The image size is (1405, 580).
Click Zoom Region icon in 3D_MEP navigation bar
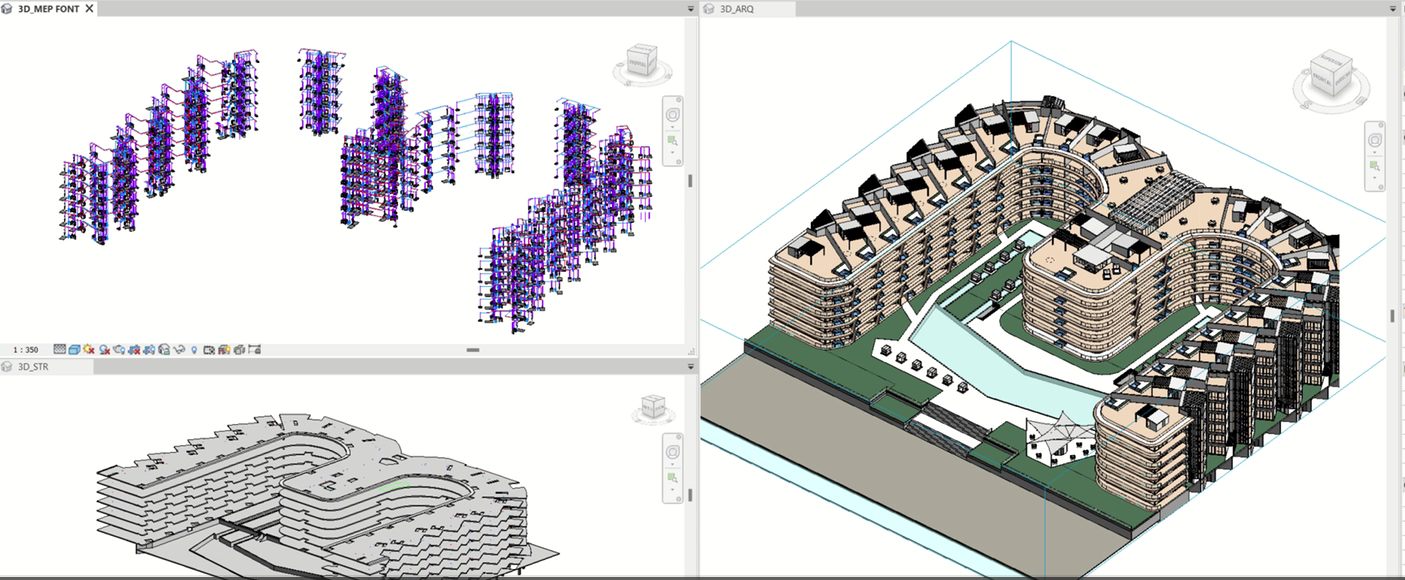[673, 141]
